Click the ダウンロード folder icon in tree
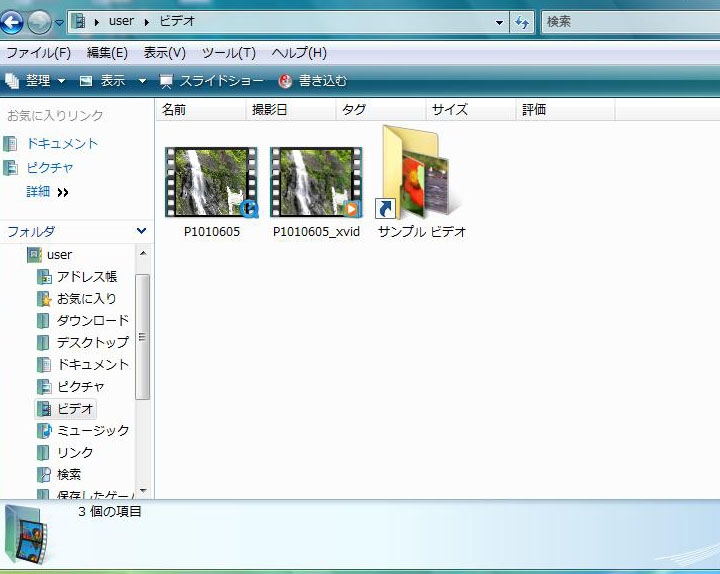 pos(43,321)
